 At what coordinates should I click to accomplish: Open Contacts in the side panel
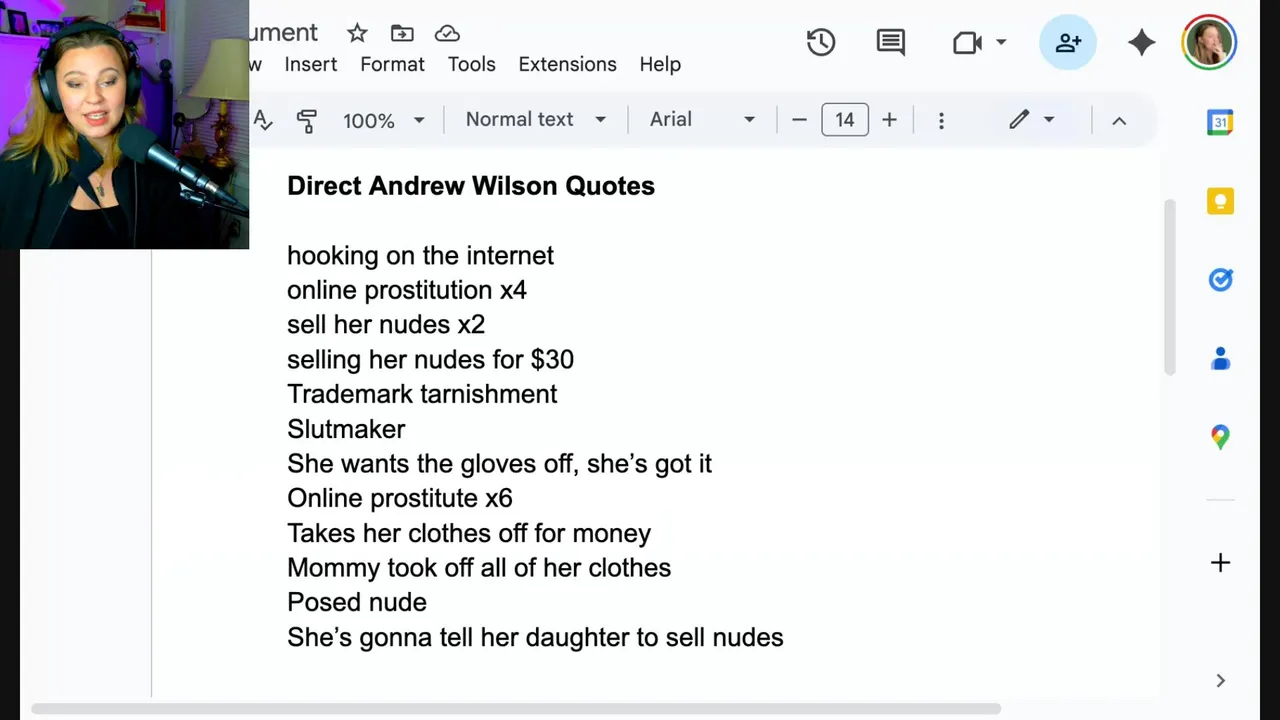[x=1220, y=358]
